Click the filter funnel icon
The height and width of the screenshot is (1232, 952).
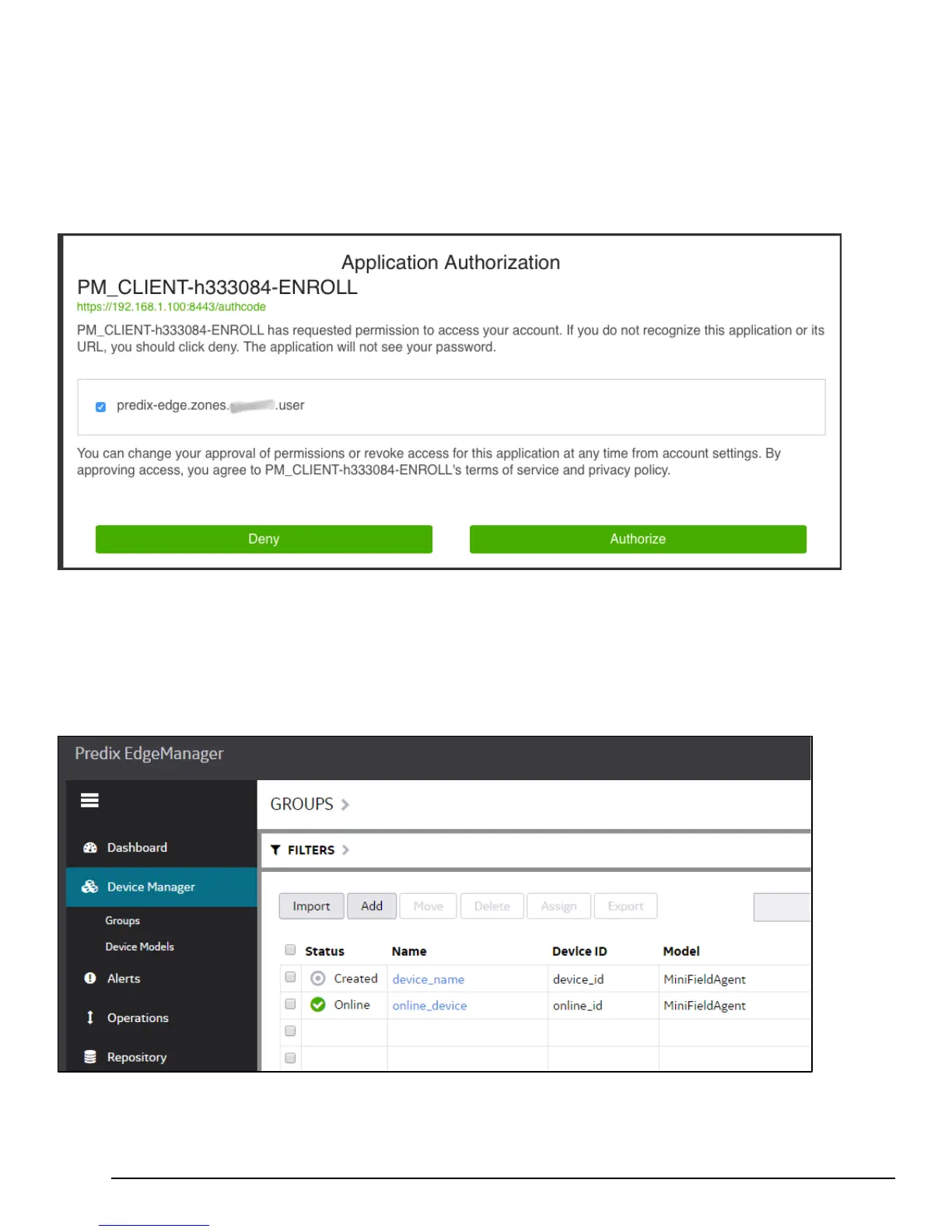pos(275,850)
